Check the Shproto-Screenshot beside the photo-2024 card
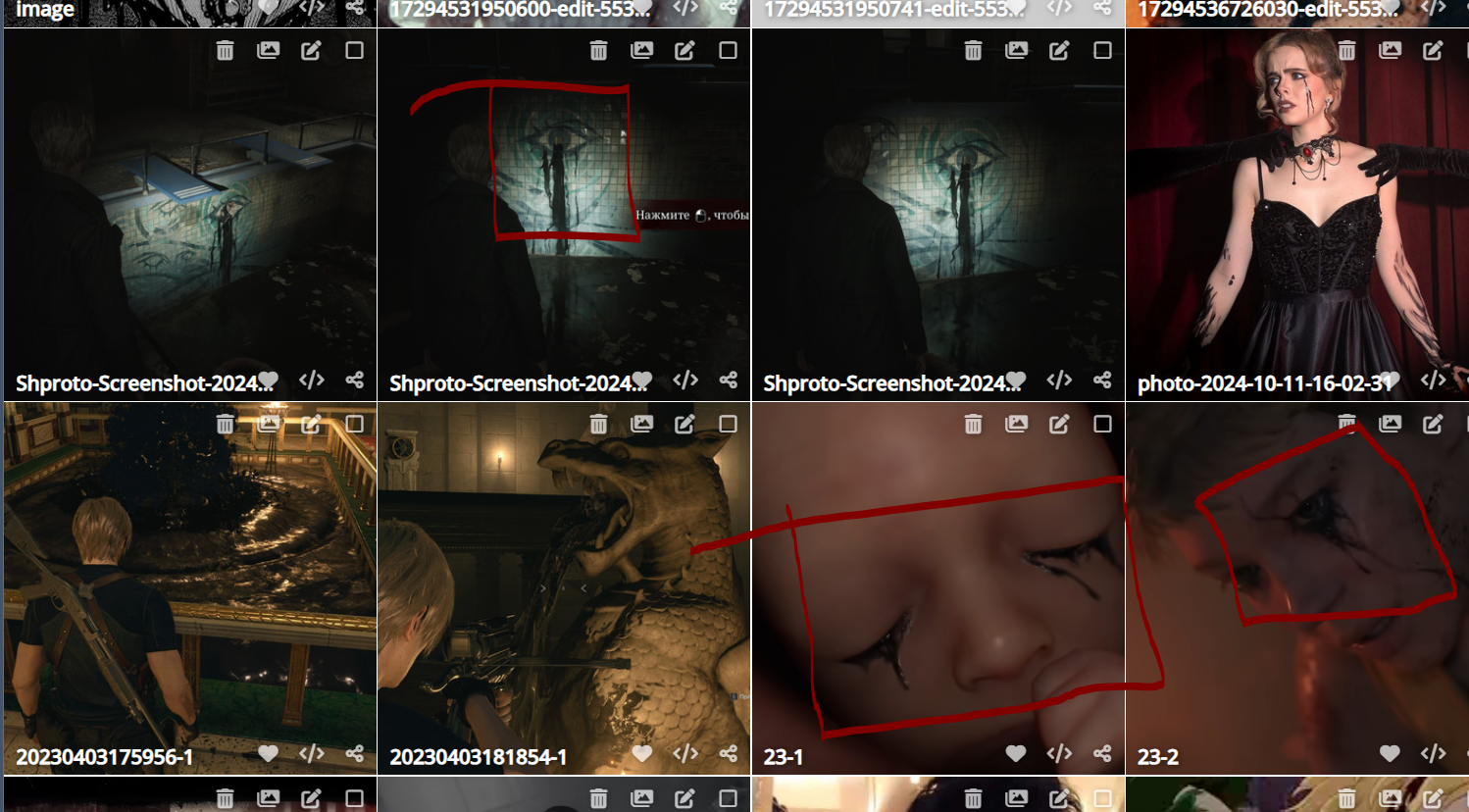 tap(1102, 50)
